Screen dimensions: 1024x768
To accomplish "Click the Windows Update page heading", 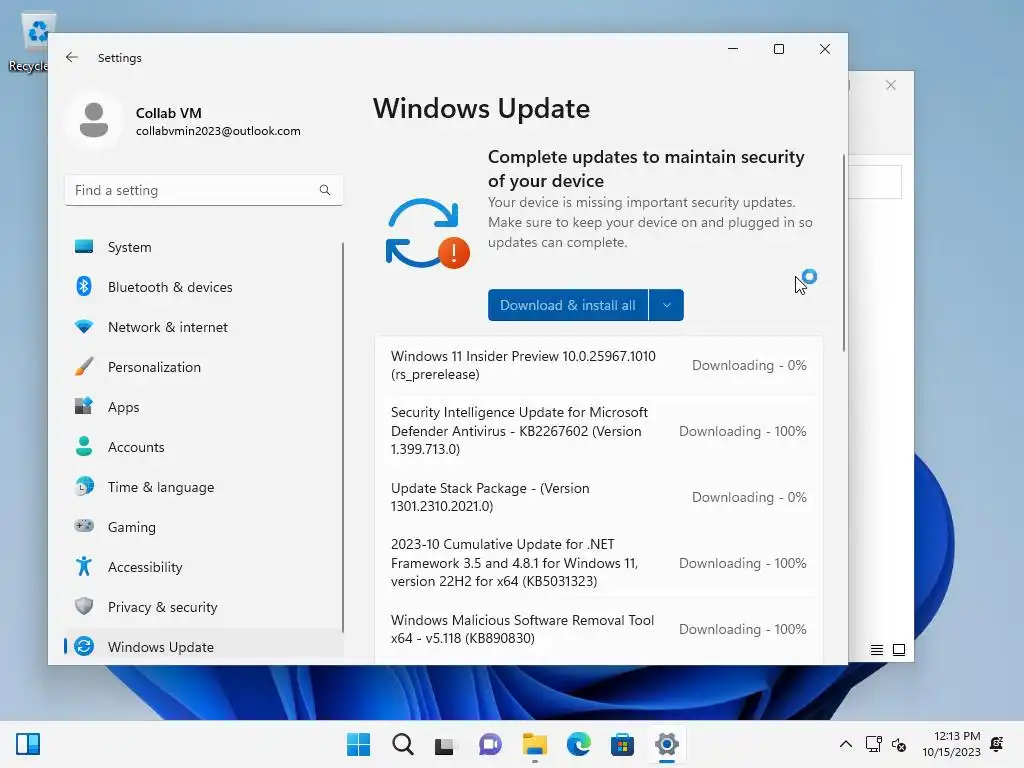I will [x=481, y=108].
